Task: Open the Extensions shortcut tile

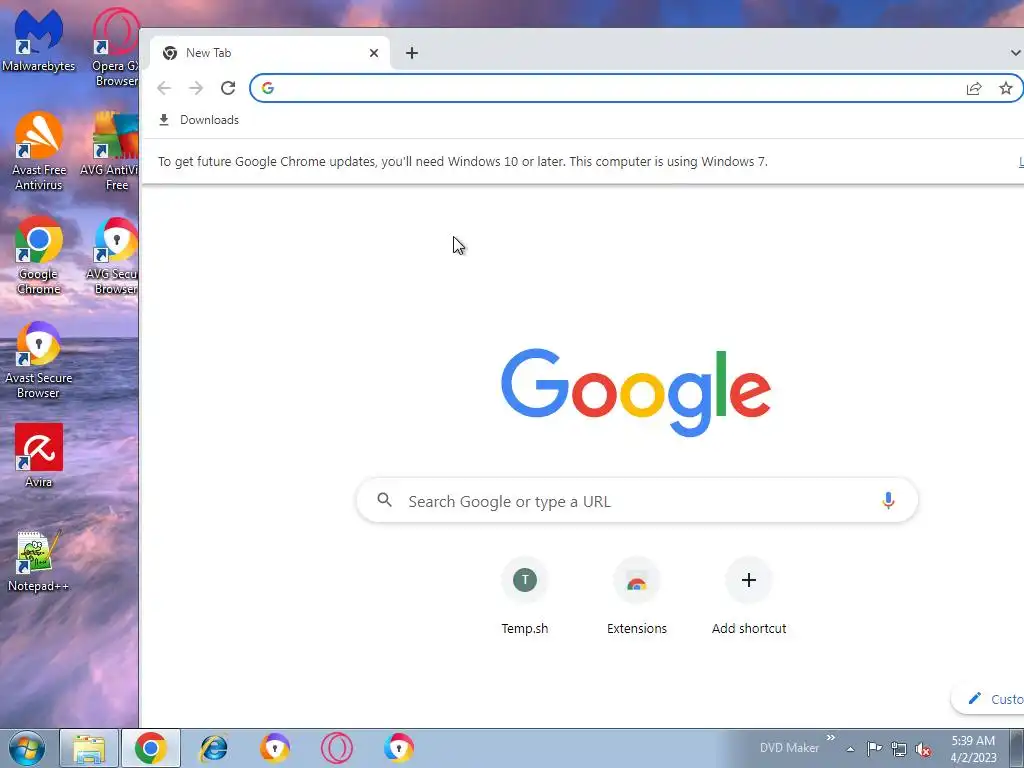Action: point(637,596)
